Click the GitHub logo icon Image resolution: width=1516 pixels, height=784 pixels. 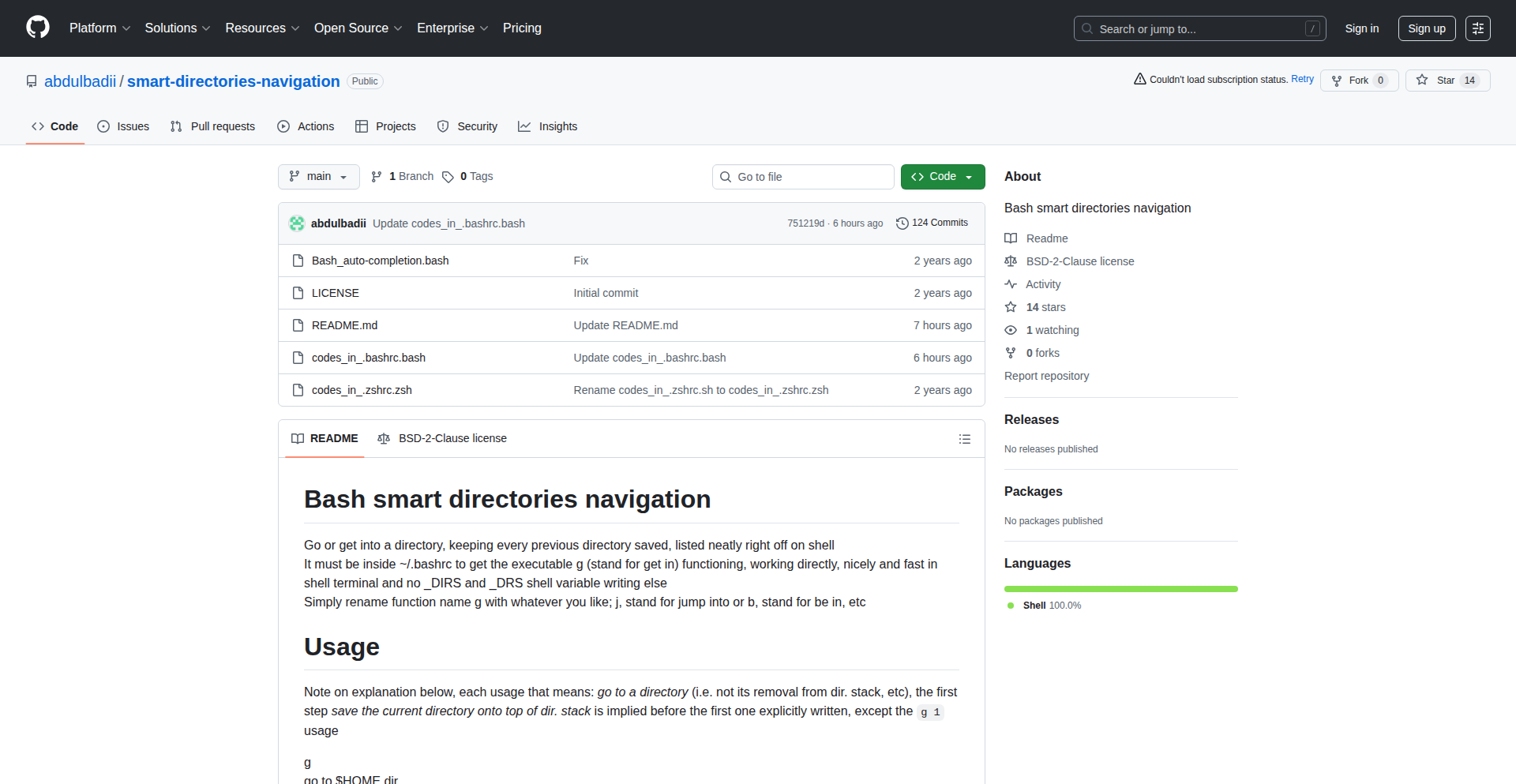pyautogui.click(x=38, y=28)
